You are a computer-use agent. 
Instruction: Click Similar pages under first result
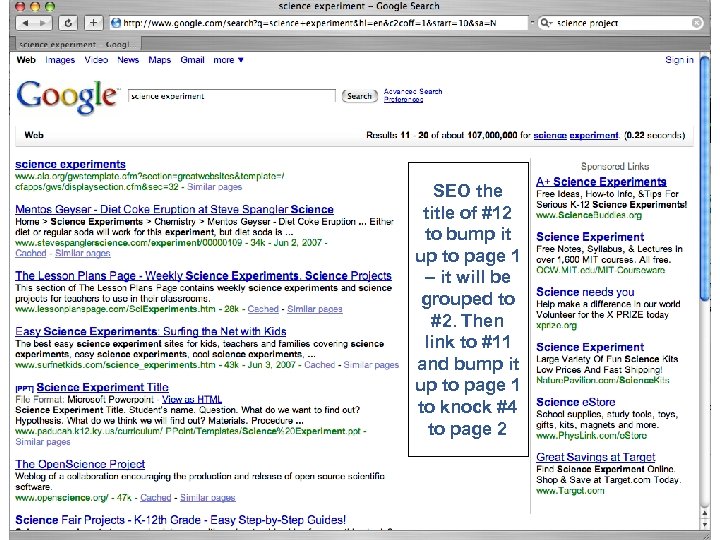click(214, 187)
